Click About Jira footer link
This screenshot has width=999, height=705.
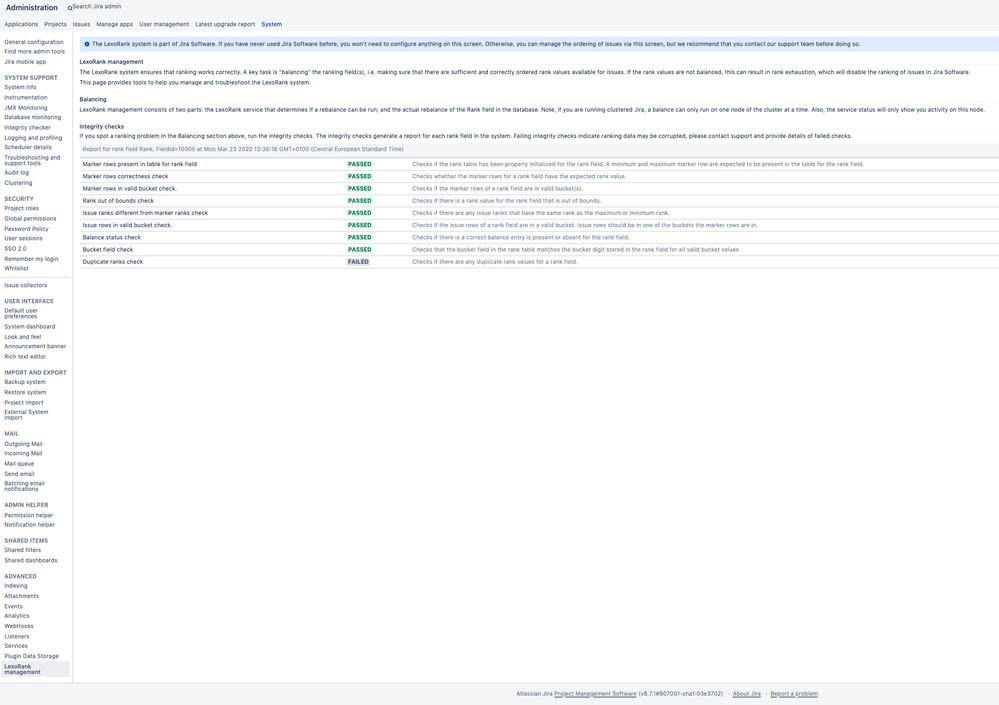[746, 694]
